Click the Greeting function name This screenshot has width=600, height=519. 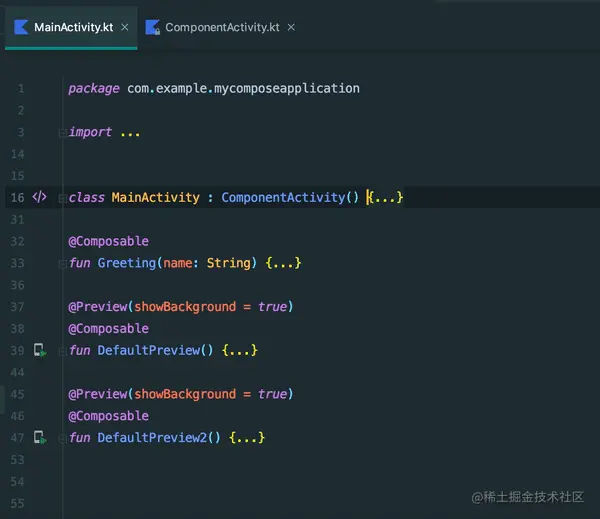(x=127, y=263)
